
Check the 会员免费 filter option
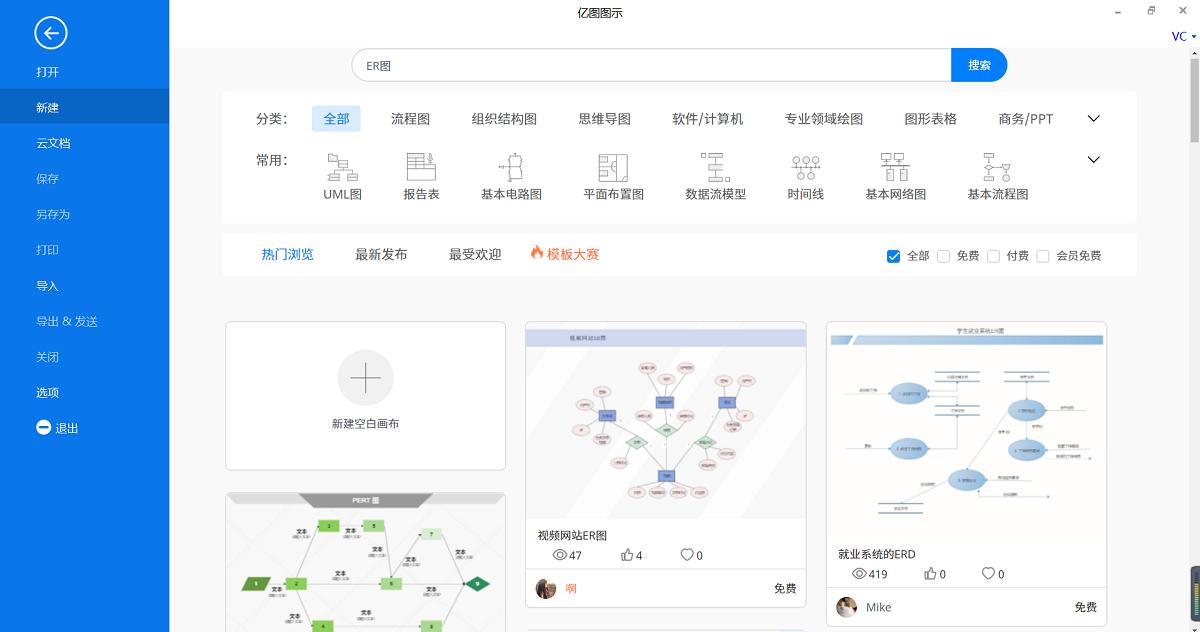(1044, 256)
